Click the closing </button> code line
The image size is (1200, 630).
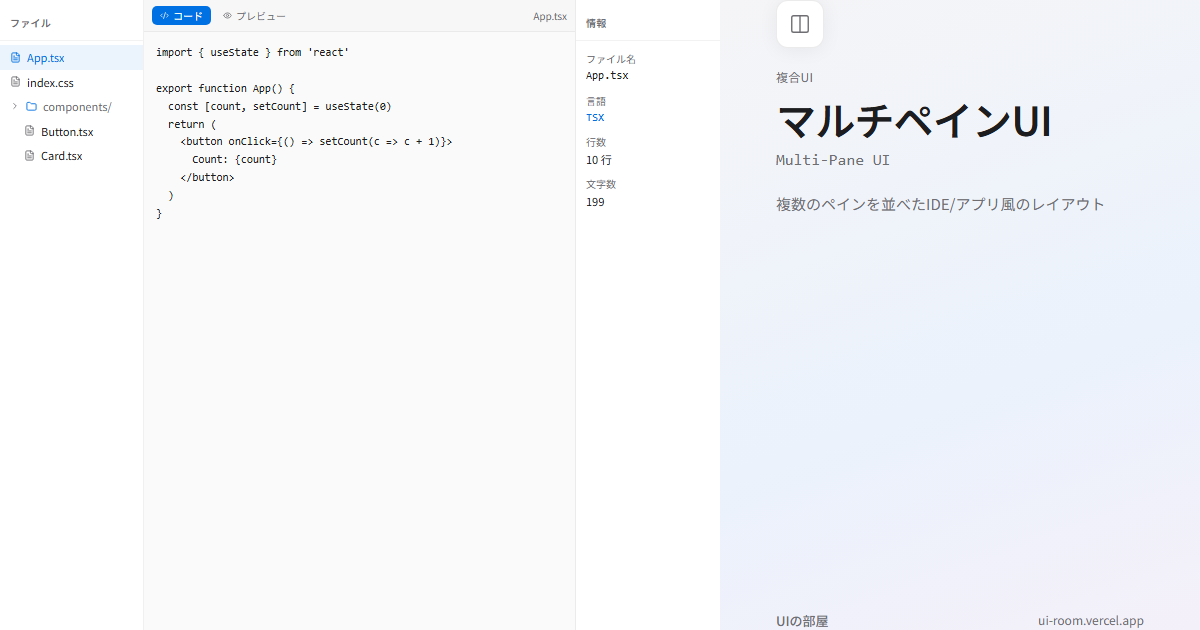207,178
